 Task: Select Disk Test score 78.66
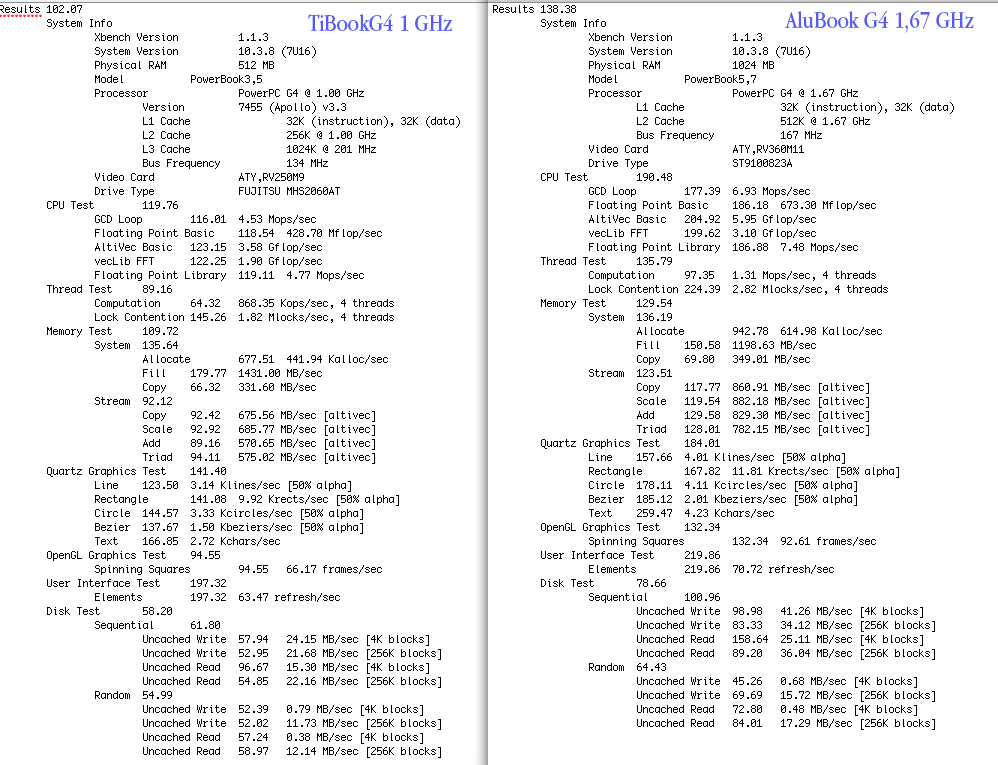651,584
